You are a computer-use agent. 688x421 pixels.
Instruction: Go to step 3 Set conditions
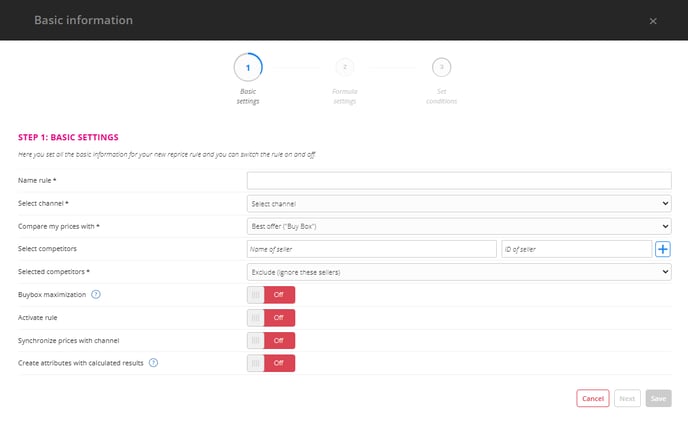441,67
